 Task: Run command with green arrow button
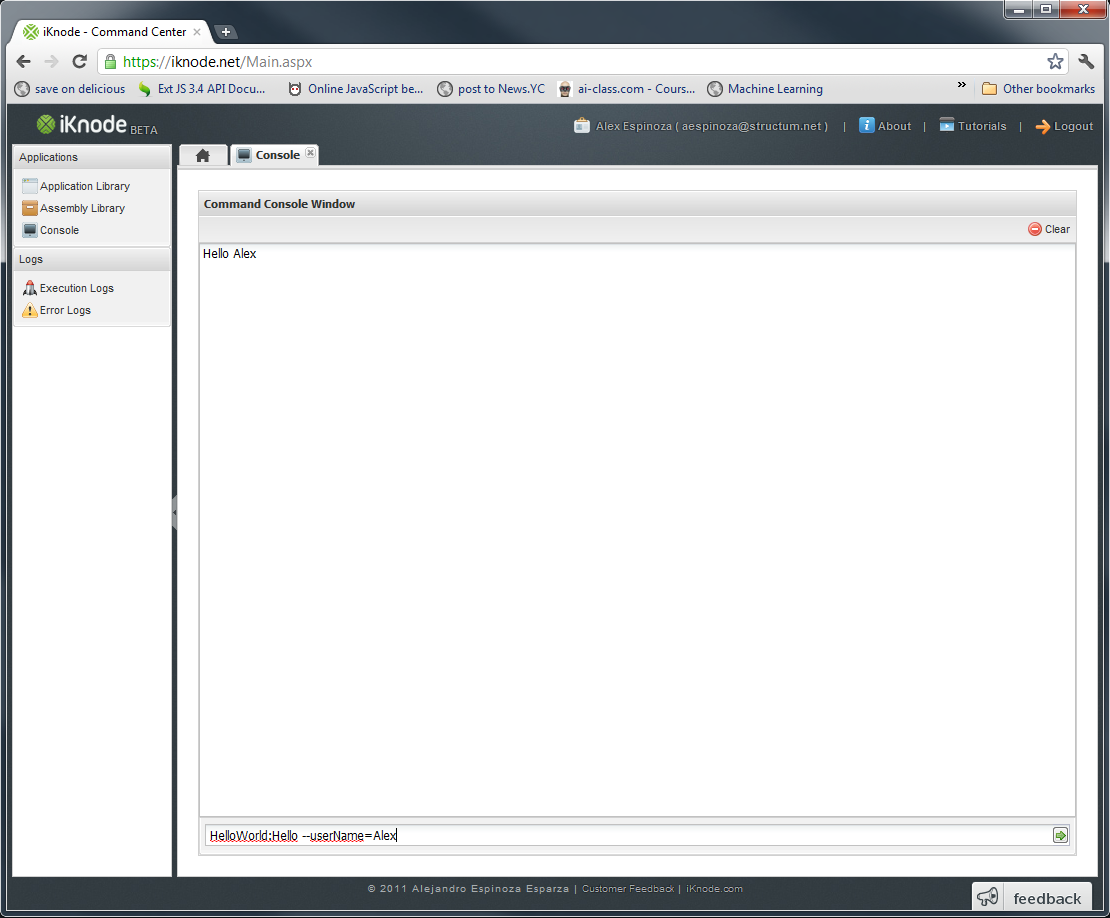(x=1060, y=835)
